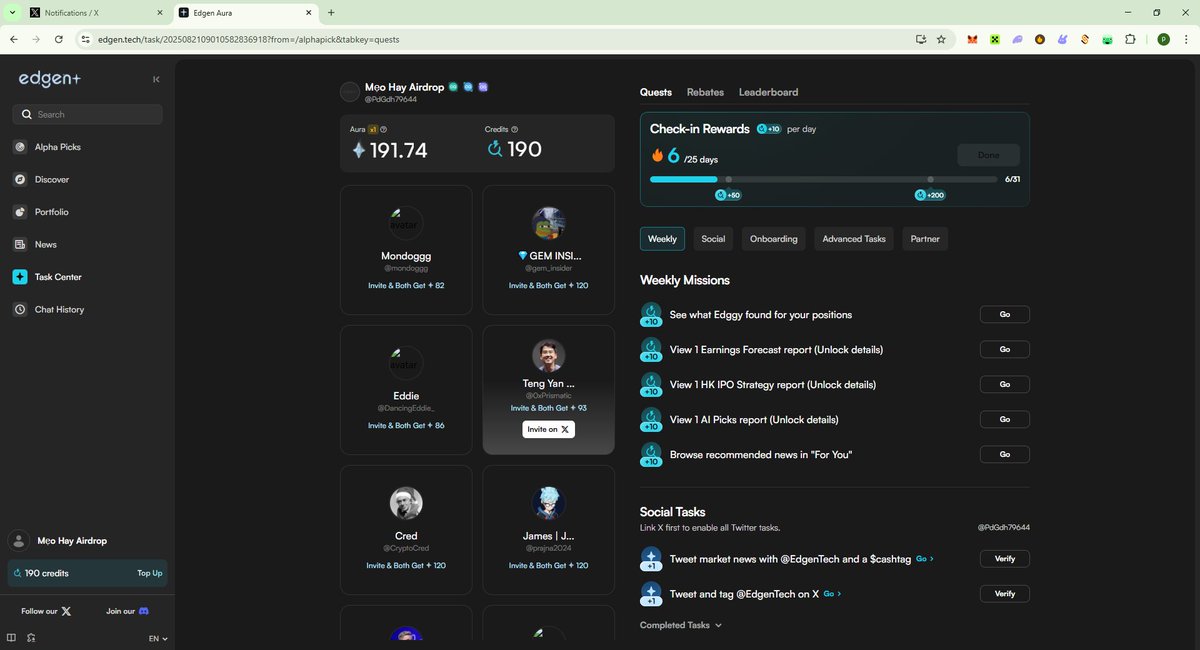Screen dimensions: 1200x650
Task: Click Go for Browse recommended news
Action: pyautogui.click(x=1004, y=455)
